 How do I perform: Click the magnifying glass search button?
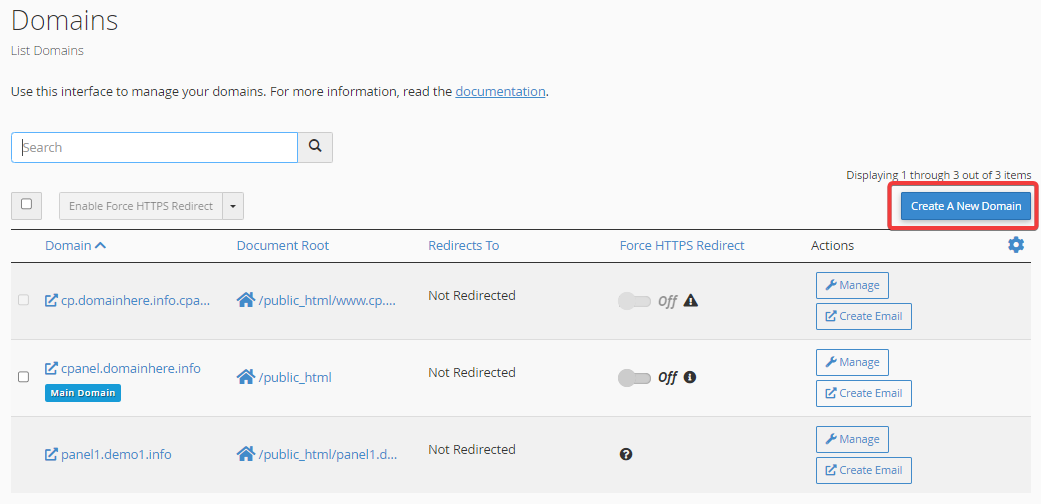click(315, 147)
